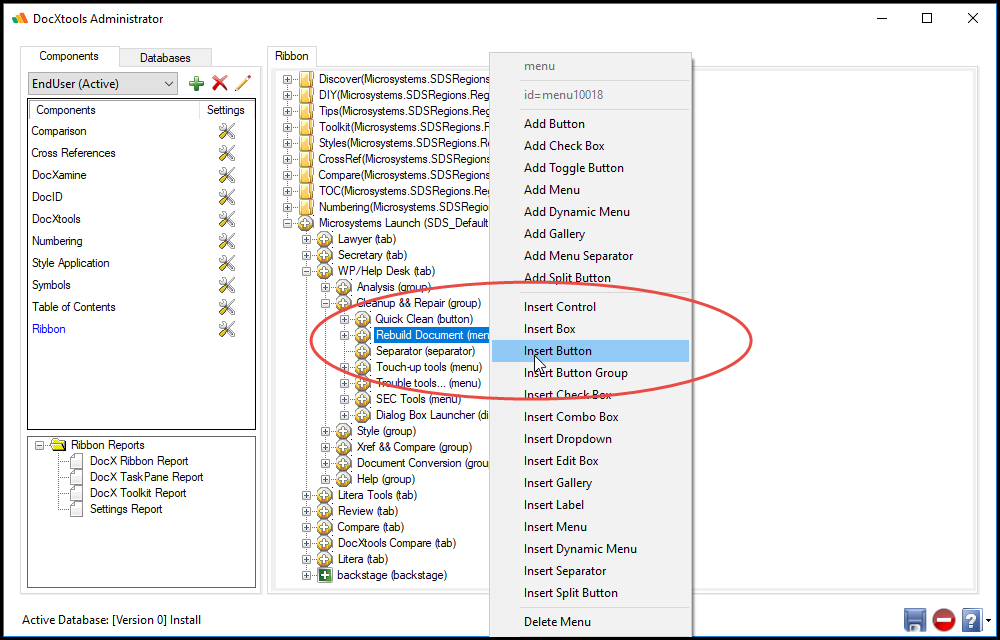The width and height of the screenshot is (1000, 640).
Task: Click the Ribbon link in the Components list
Action: [48, 329]
